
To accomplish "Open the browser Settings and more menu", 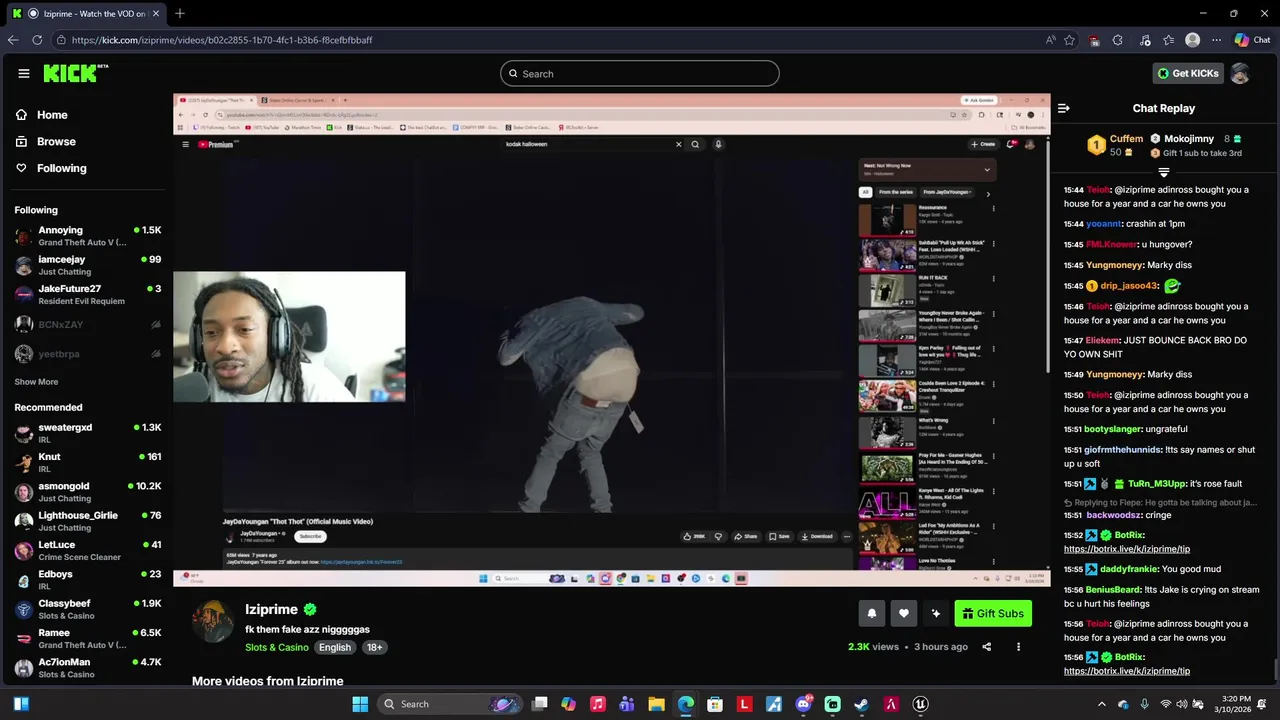I will [1216, 40].
